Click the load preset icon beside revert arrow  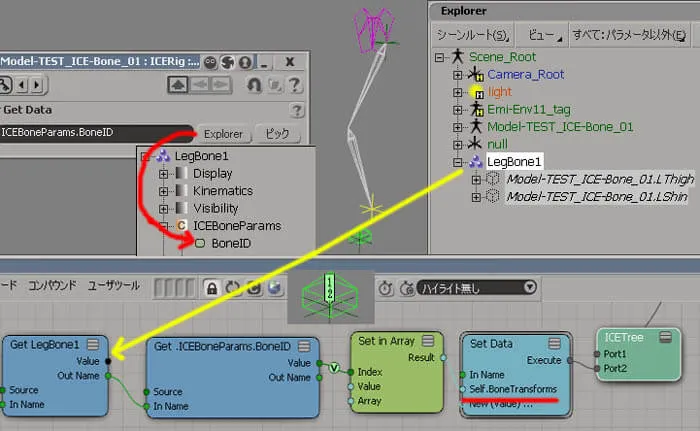point(275,85)
